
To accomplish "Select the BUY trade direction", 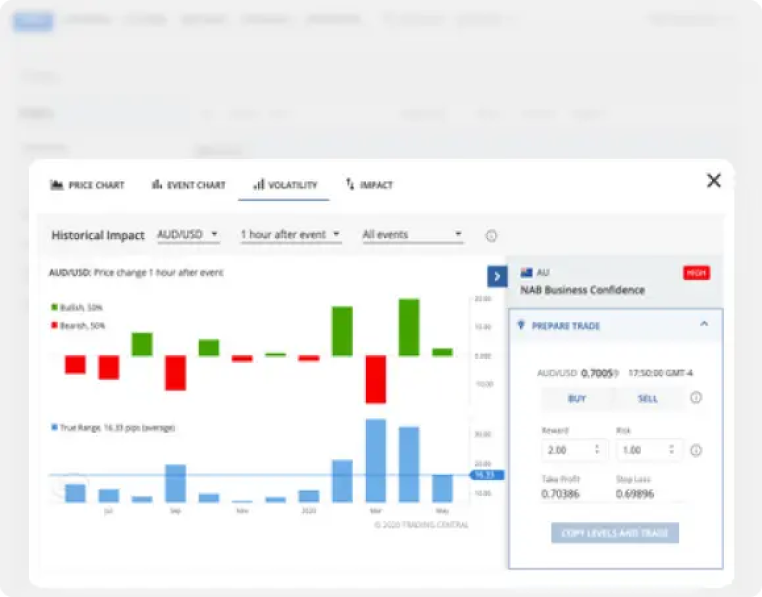I will tap(577, 398).
